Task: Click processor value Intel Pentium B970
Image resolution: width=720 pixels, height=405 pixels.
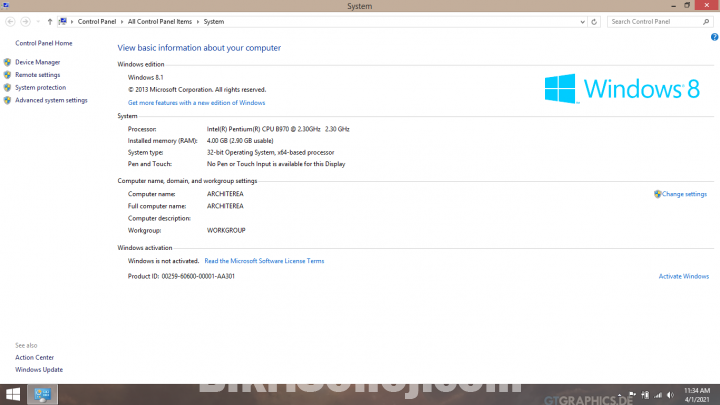Action: (278, 129)
